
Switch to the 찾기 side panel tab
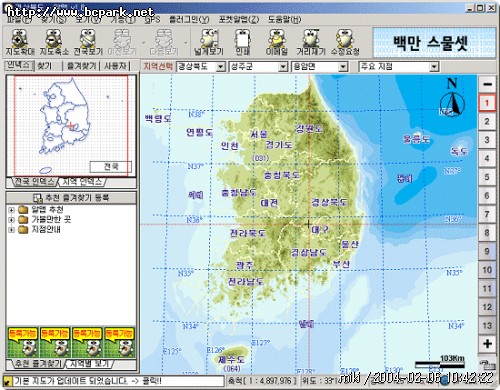click(x=44, y=66)
